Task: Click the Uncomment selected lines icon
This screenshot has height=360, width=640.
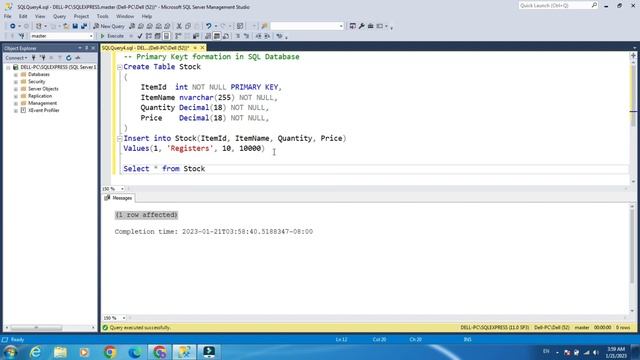Action: click(247, 36)
